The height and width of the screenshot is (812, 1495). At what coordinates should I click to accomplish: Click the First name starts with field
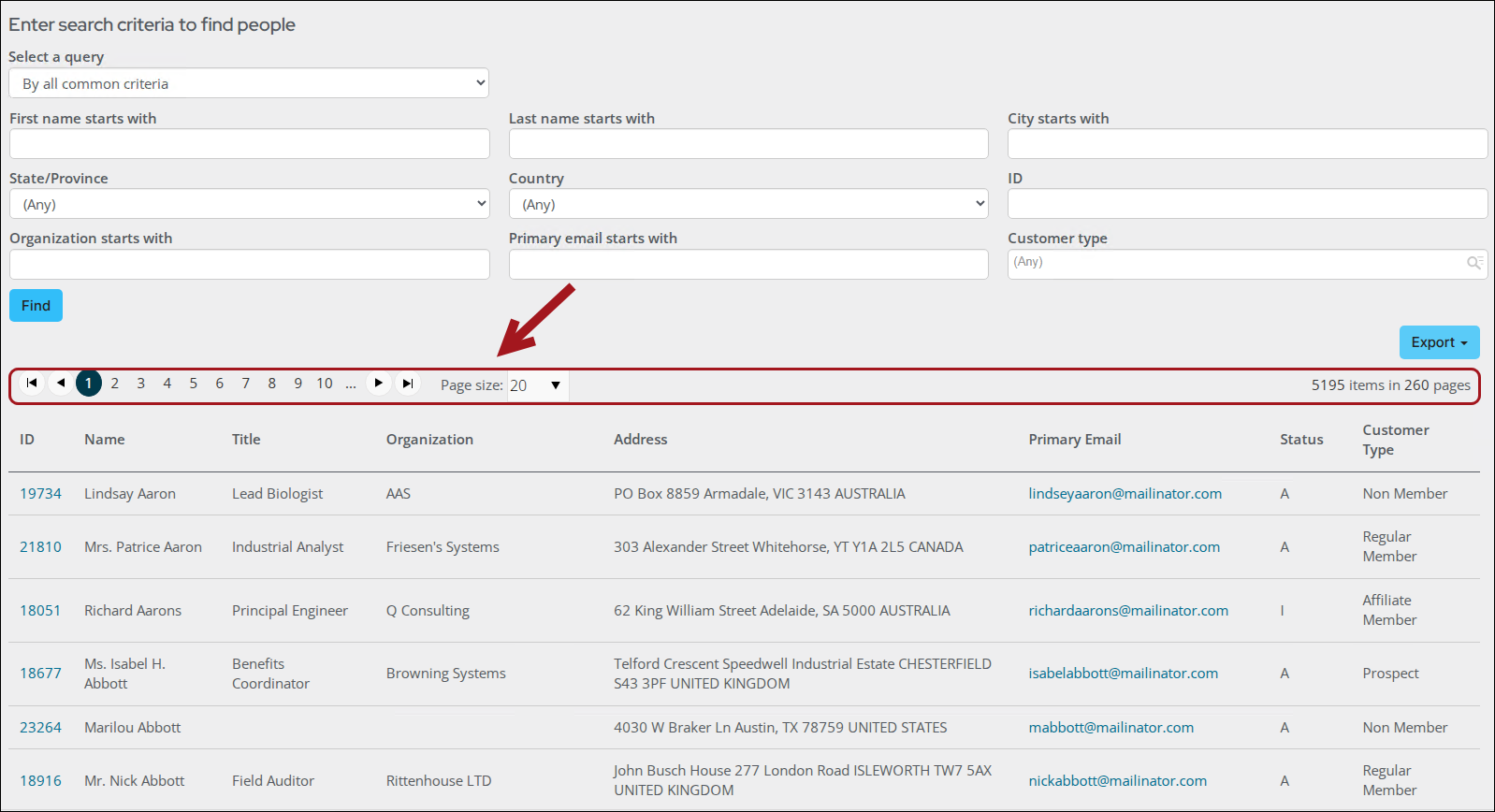249,144
